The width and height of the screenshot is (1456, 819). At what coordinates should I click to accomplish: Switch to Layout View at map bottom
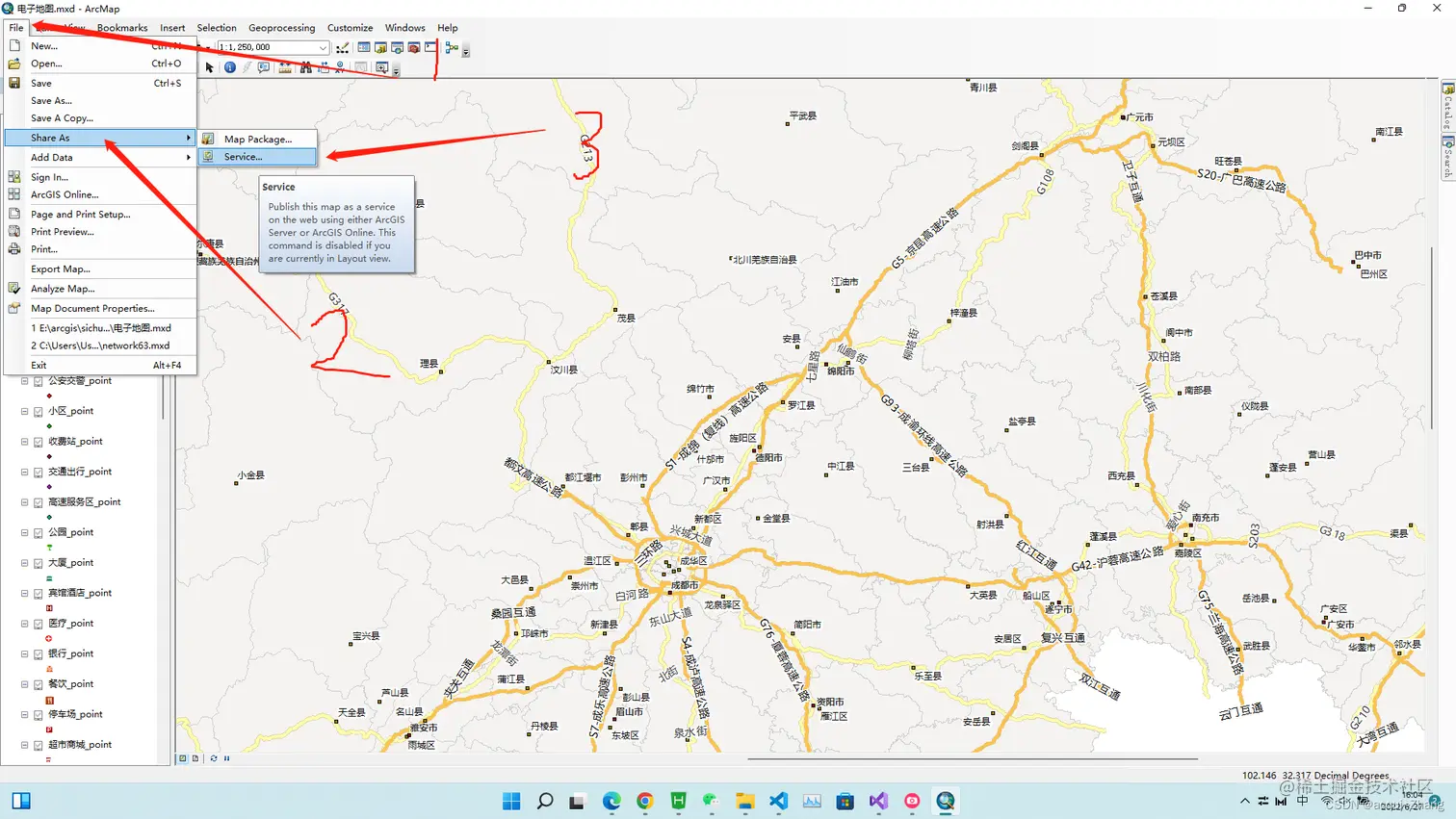pyautogui.click(x=195, y=758)
